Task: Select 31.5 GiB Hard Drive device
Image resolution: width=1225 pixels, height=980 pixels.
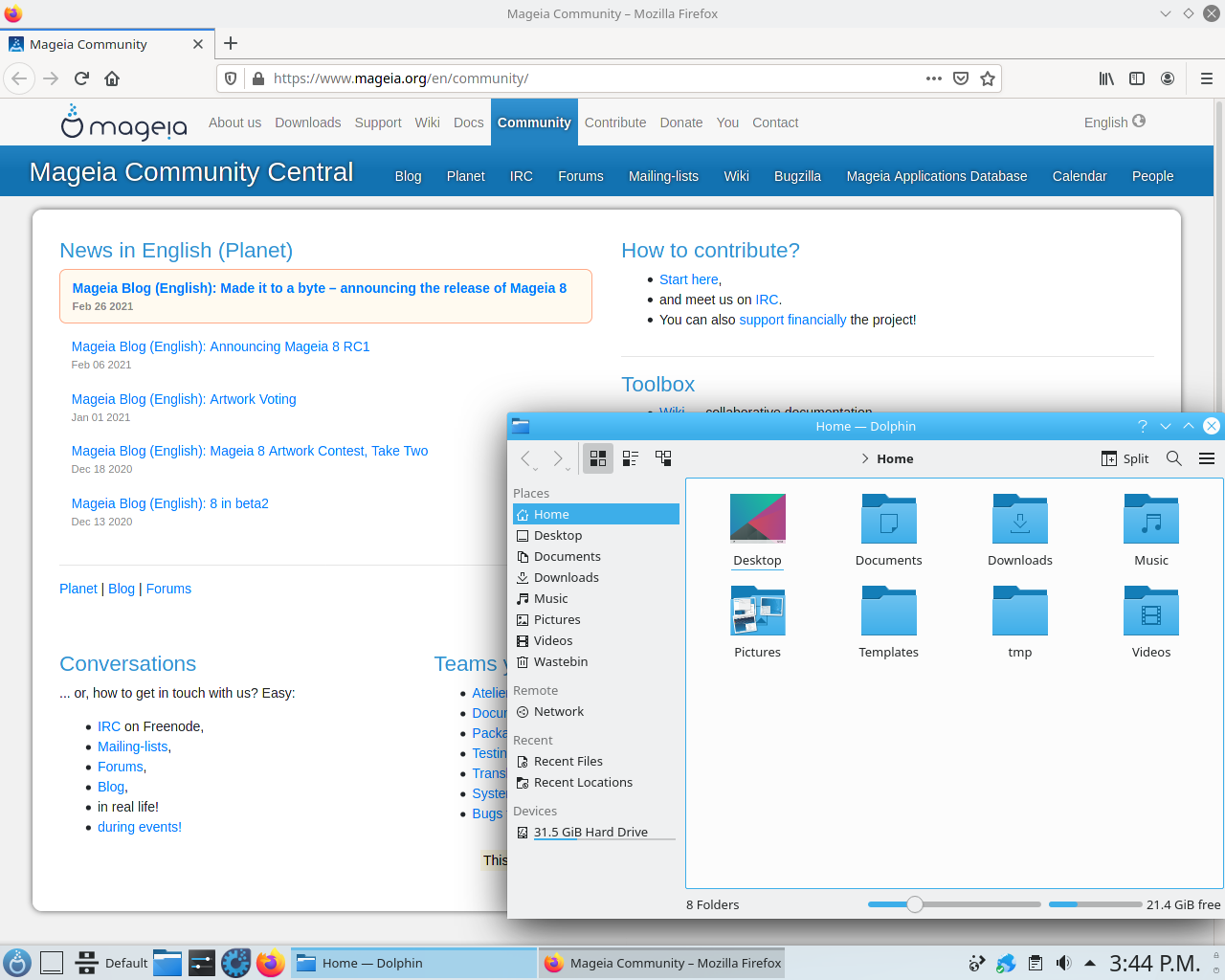Action: (x=596, y=833)
